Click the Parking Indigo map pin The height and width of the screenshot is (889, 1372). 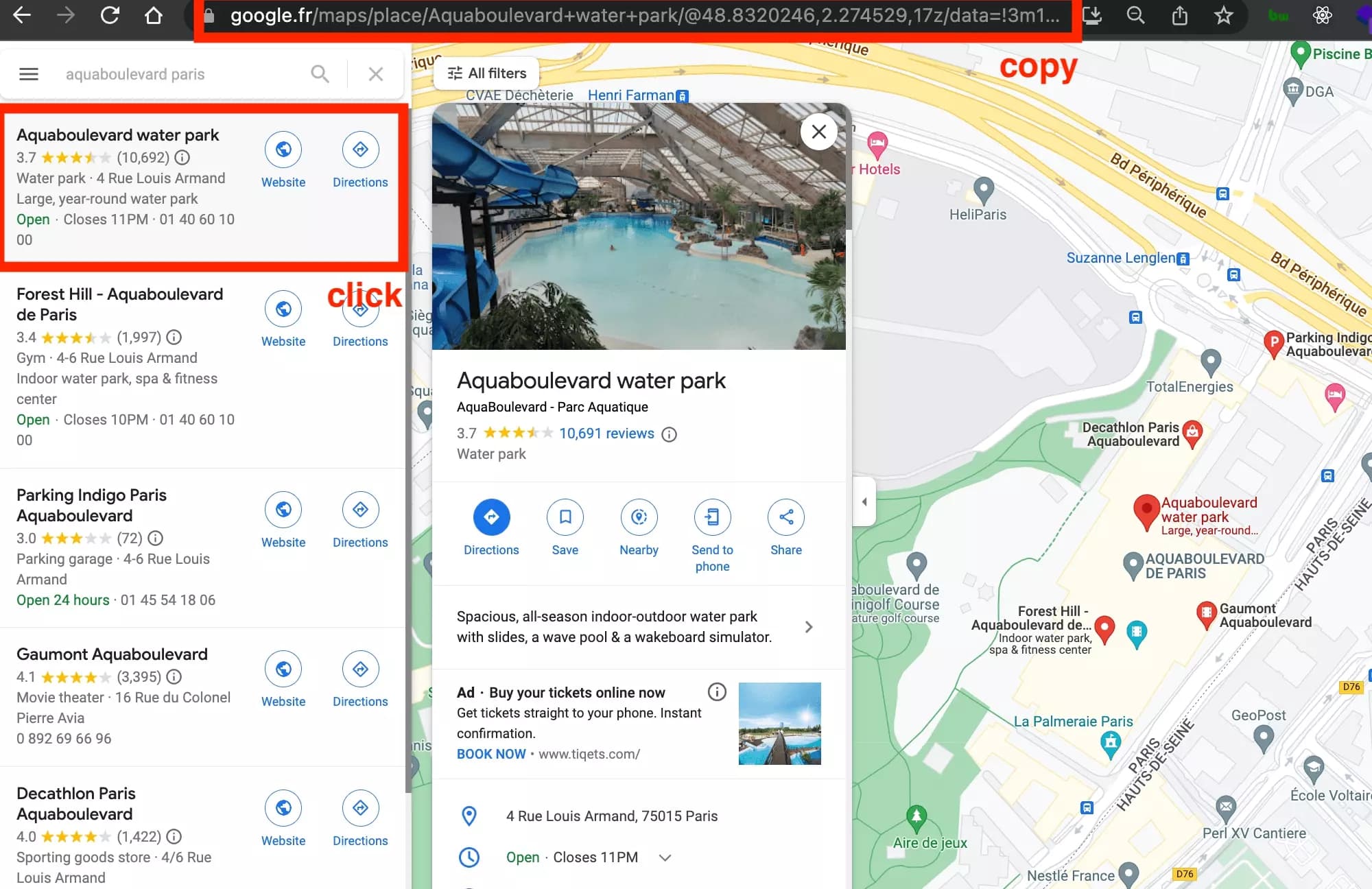click(1273, 344)
